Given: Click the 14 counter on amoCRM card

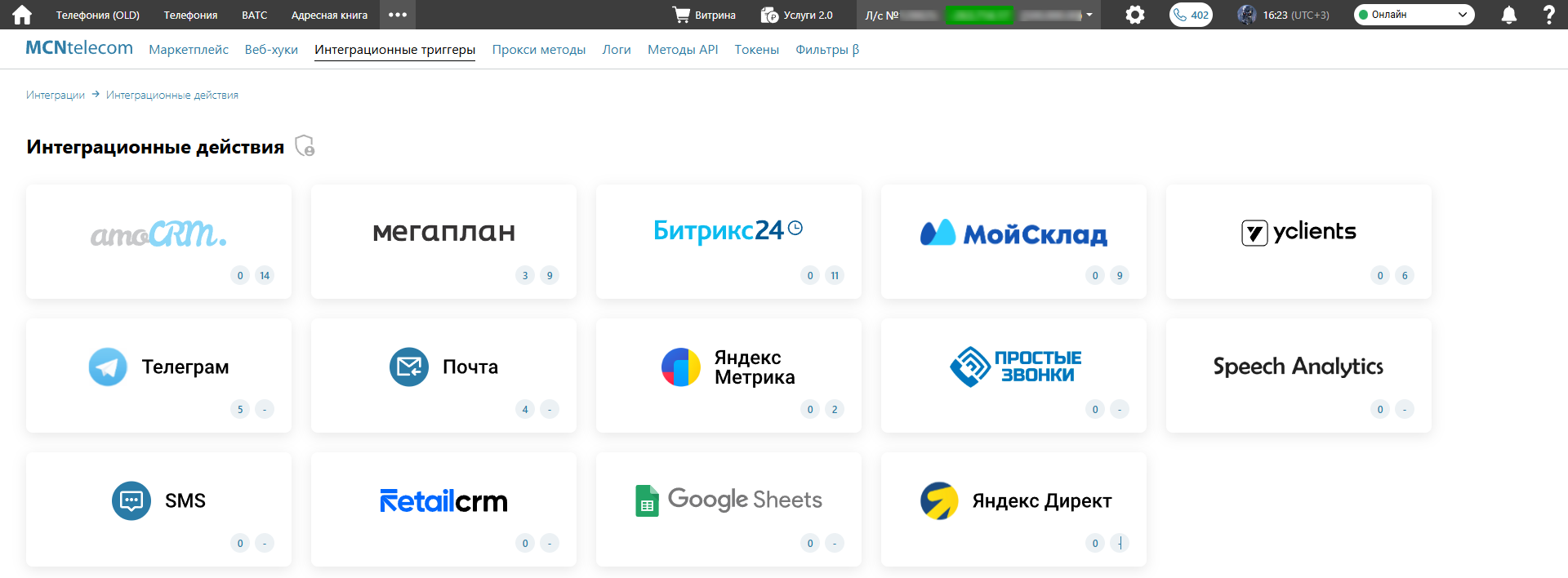Looking at the screenshot, I should click(265, 275).
